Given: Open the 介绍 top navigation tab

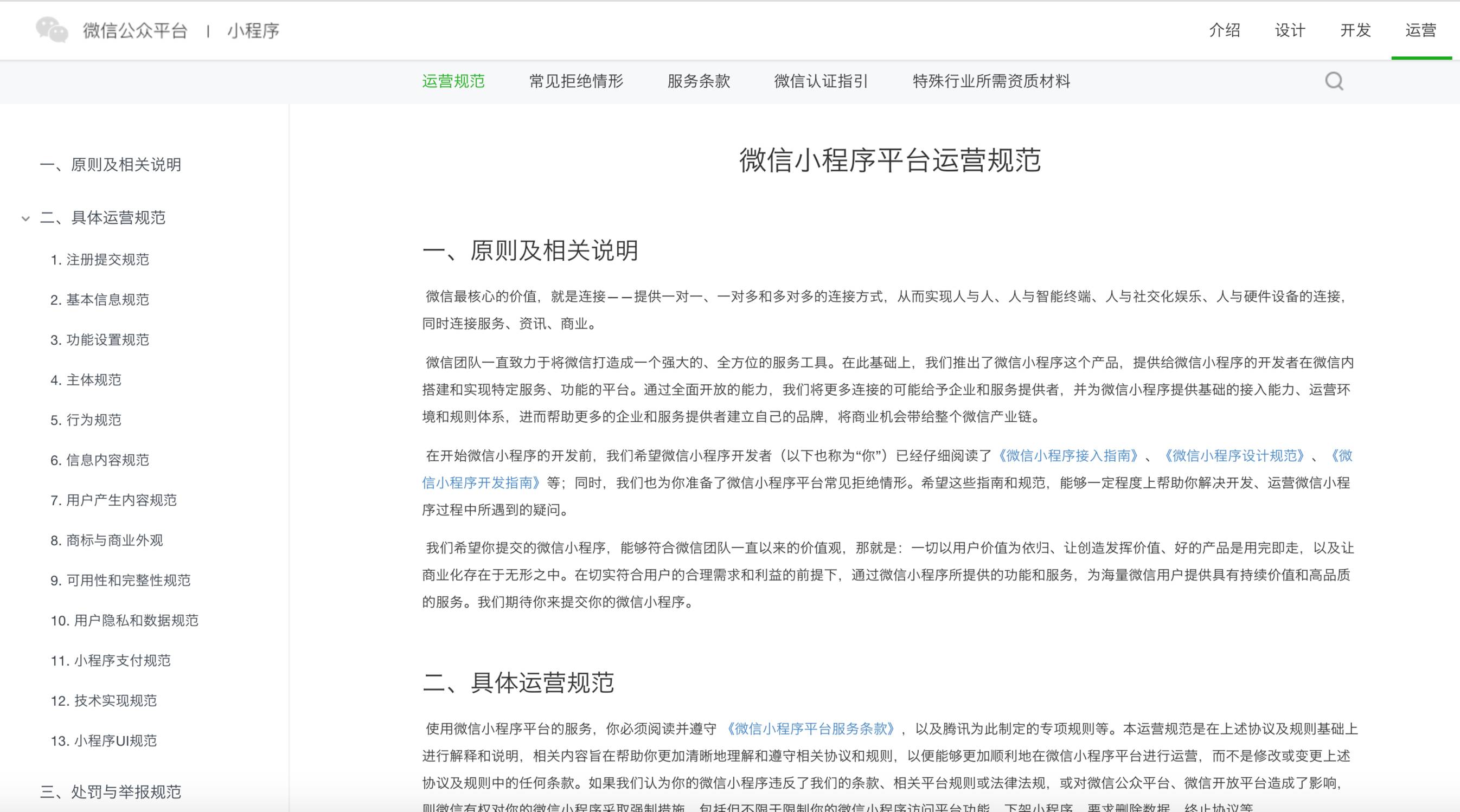Looking at the screenshot, I should 1224,30.
